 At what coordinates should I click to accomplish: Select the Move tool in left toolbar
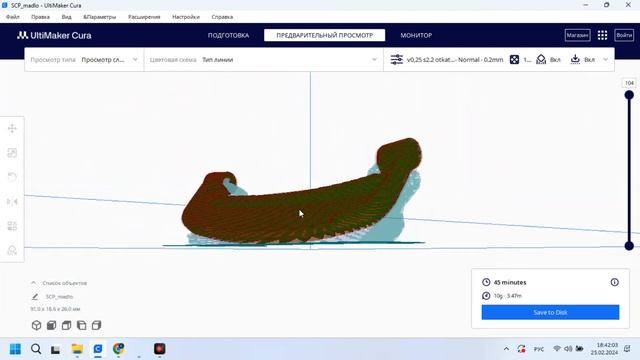(x=12, y=129)
